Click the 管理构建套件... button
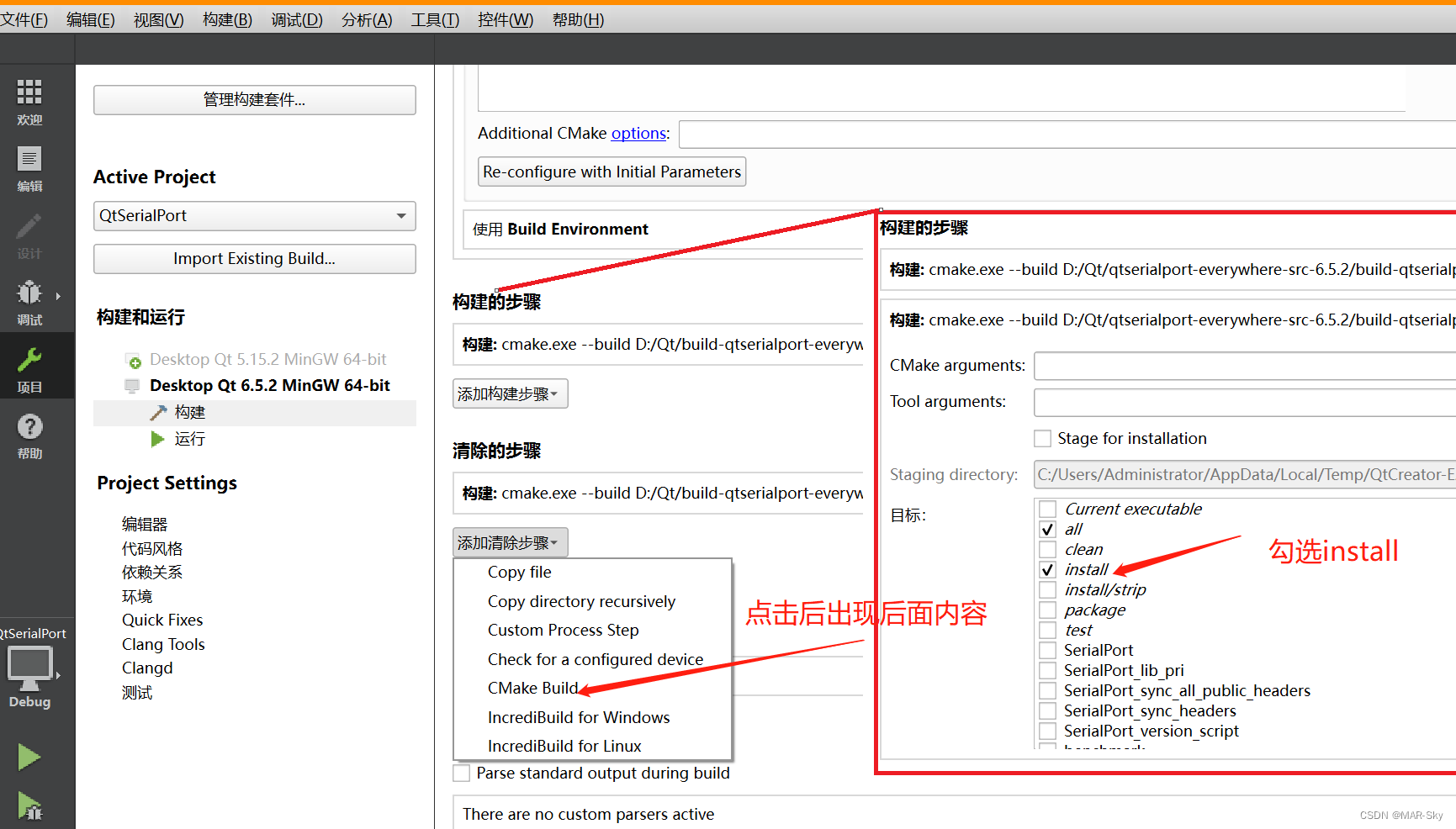 (254, 100)
